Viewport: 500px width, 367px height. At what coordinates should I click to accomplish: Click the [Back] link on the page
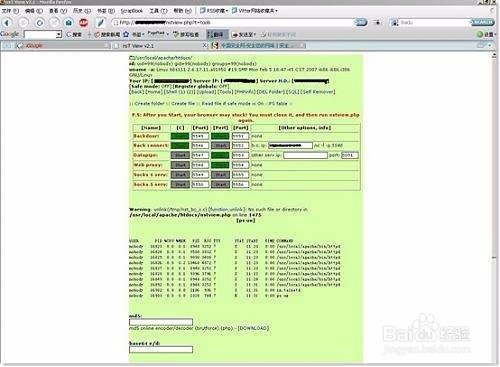[x=137, y=92]
